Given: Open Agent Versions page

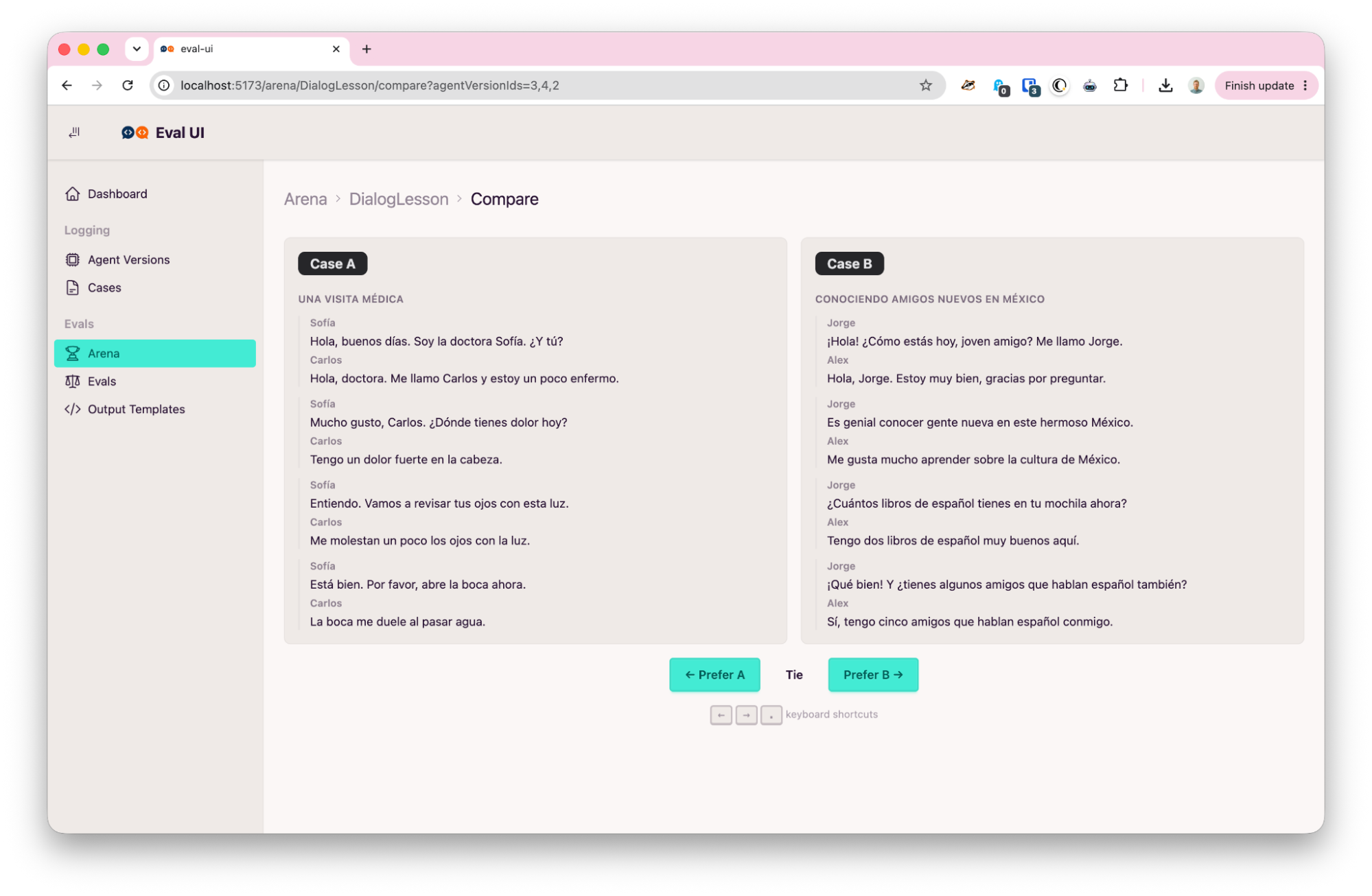Looking at the screenshot, I should click(x=155, y=259).
